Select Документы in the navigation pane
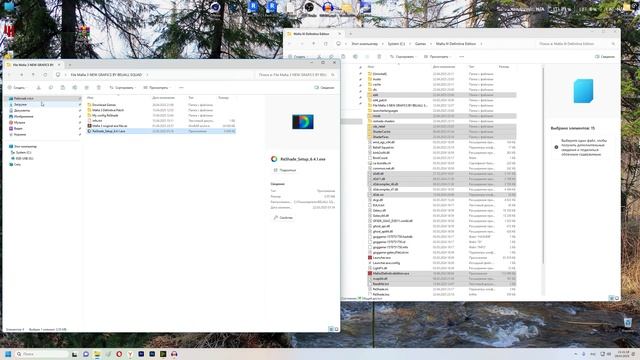Image resolution: width=640 pixels, height=360 pixels. click(x=43, y=111)
